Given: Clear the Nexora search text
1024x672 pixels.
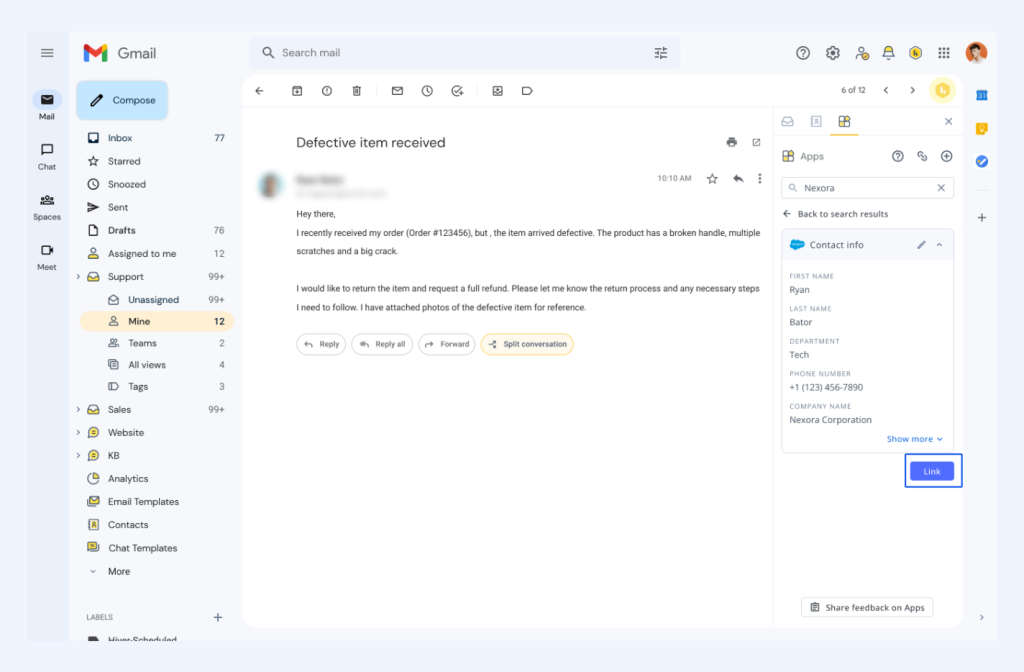Looking at the screenshot, I should pyautogui.click(x=941, y=188).
